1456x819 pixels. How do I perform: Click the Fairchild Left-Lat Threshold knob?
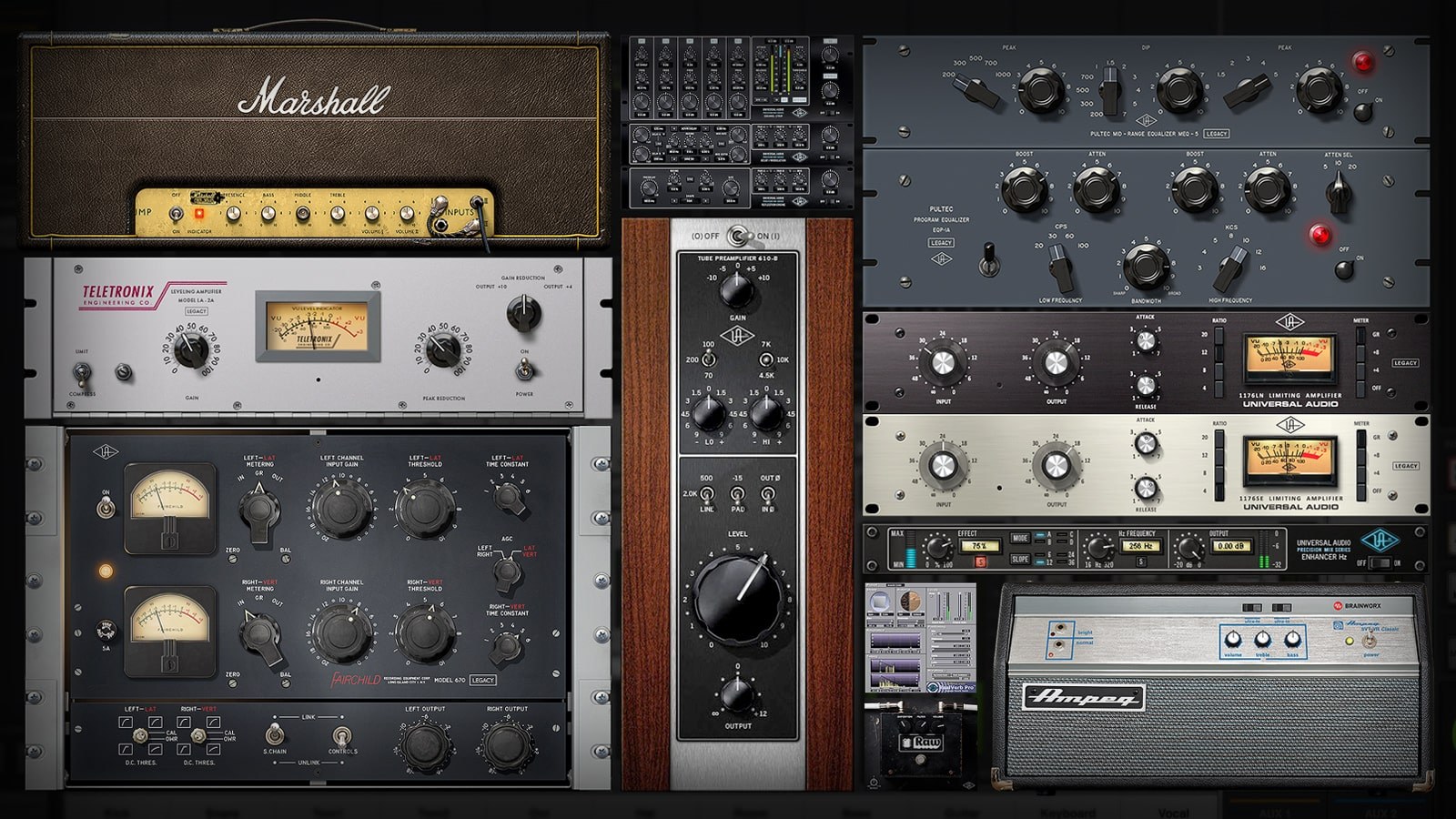coord(425,507)
